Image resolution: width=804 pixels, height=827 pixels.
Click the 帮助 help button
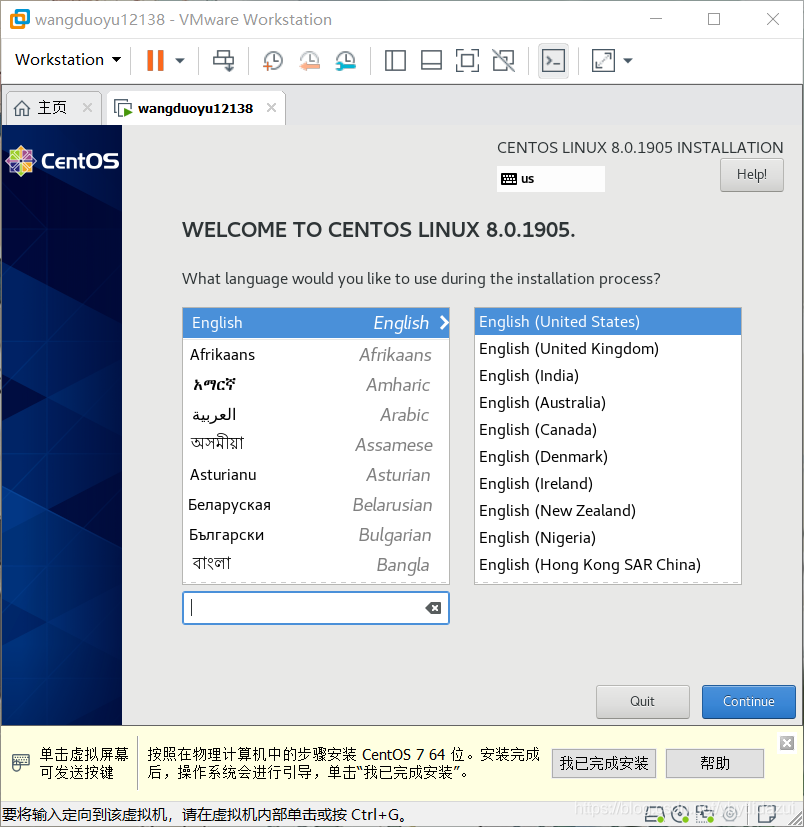click(x=715, y=763)
